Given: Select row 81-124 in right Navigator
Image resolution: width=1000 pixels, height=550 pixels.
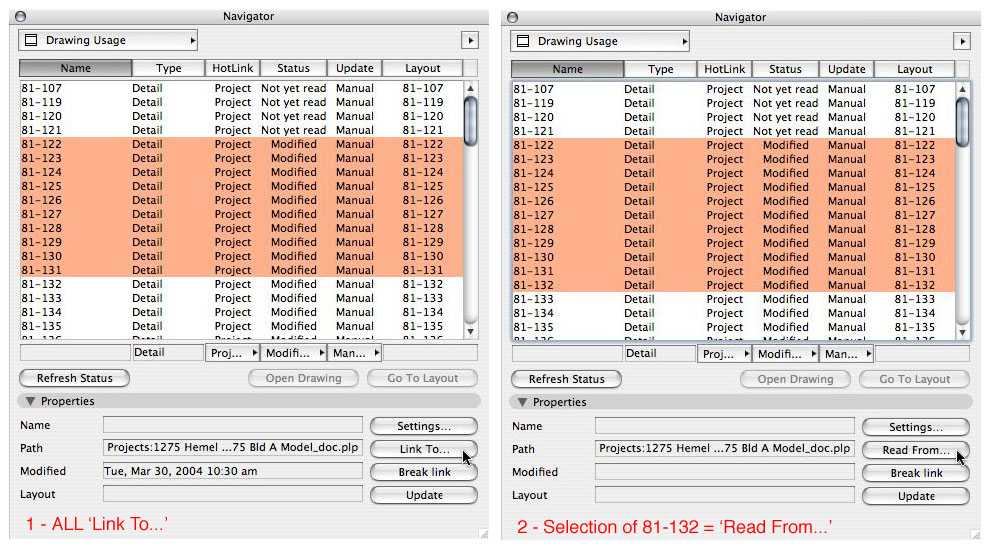Looking at the screenshot, I should 733,173.
